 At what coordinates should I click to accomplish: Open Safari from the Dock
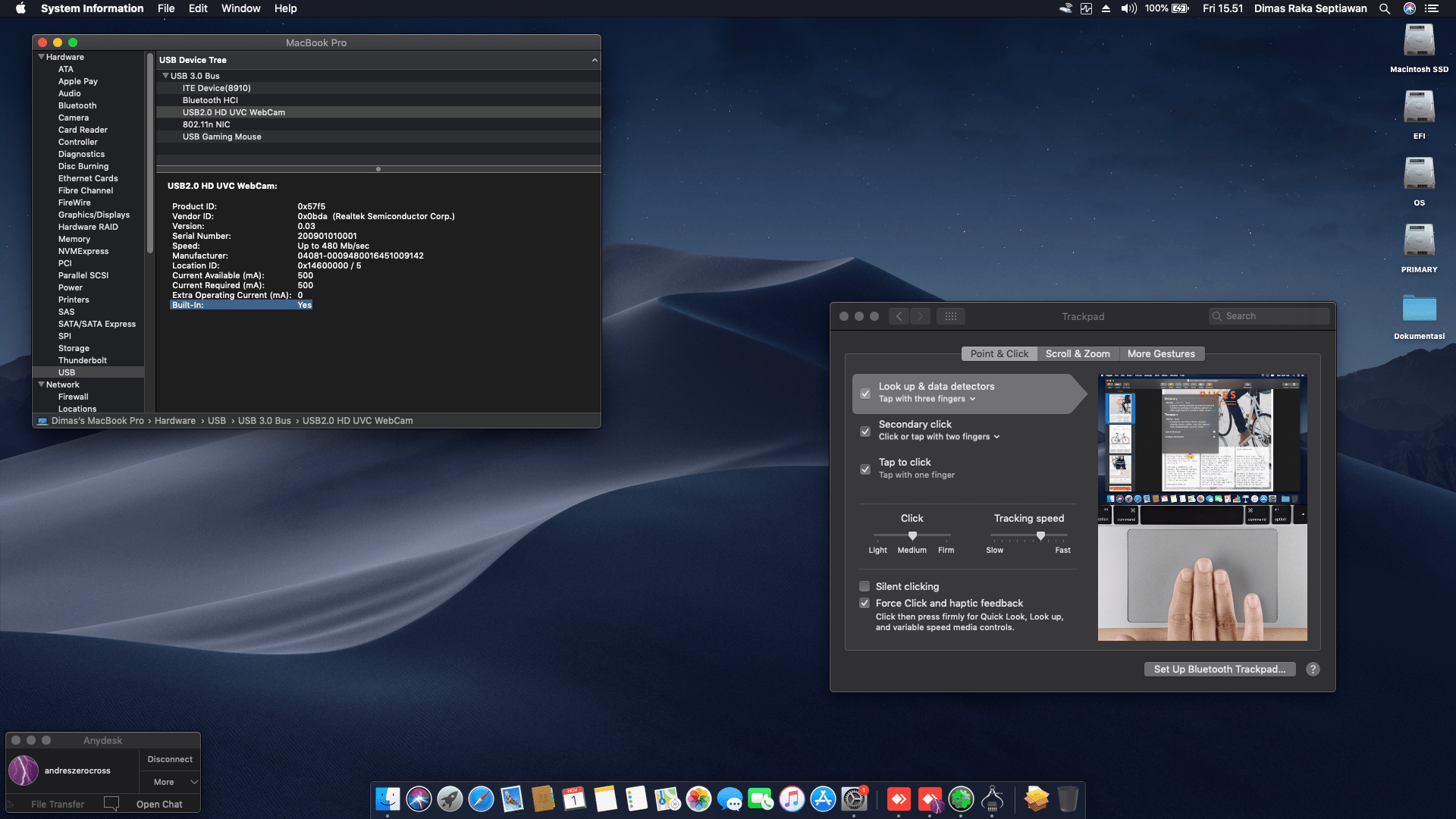[x=482, y=799]
